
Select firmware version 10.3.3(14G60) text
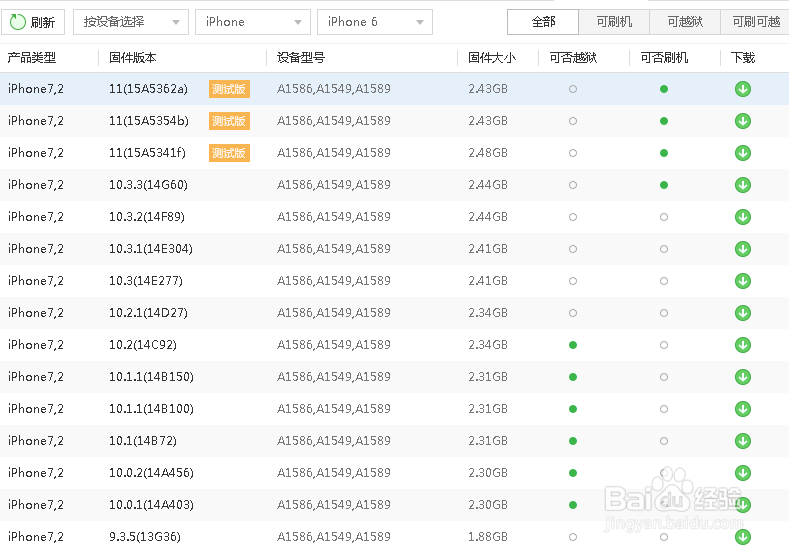(x=148, y=185)
